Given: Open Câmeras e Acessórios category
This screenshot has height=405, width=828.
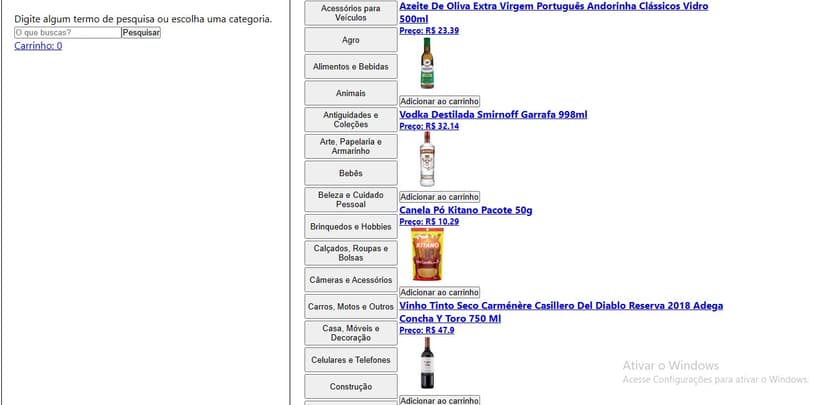Looking at the screenshot, I should (351, 280).
